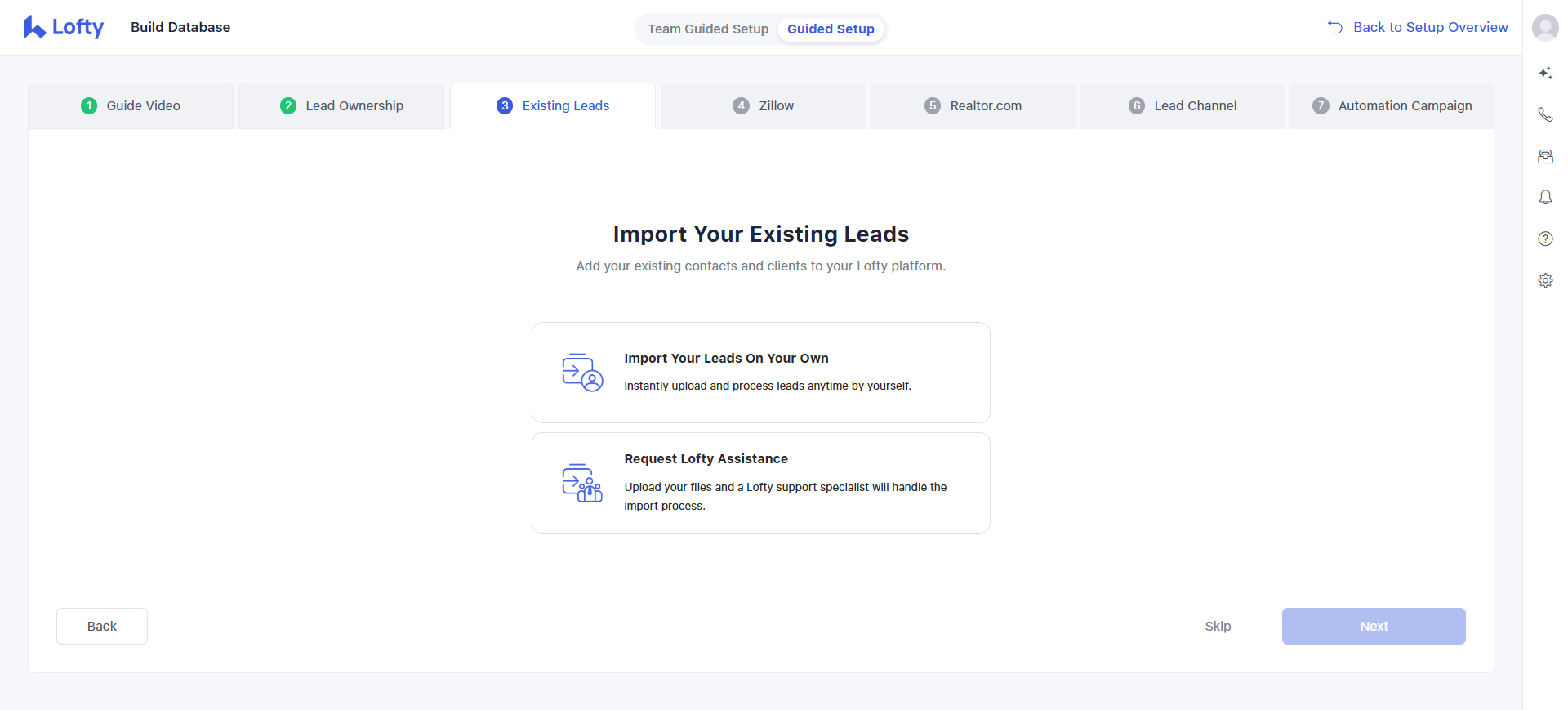This screenshot has width=1568, height=710.
Task: Open the inbox tray icon
Action: (1545, 156)
